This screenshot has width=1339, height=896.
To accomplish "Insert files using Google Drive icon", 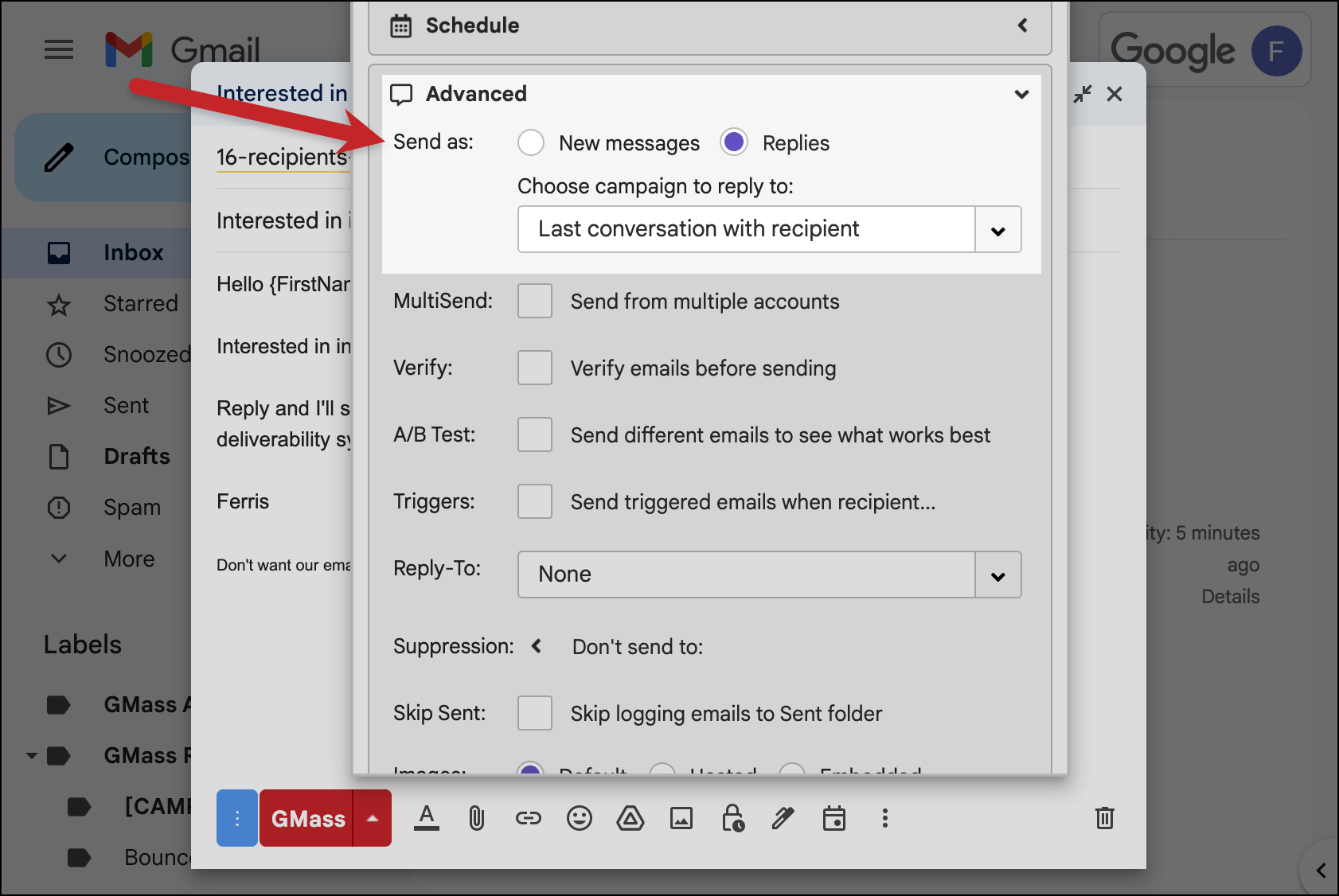I will click(630, 818).
